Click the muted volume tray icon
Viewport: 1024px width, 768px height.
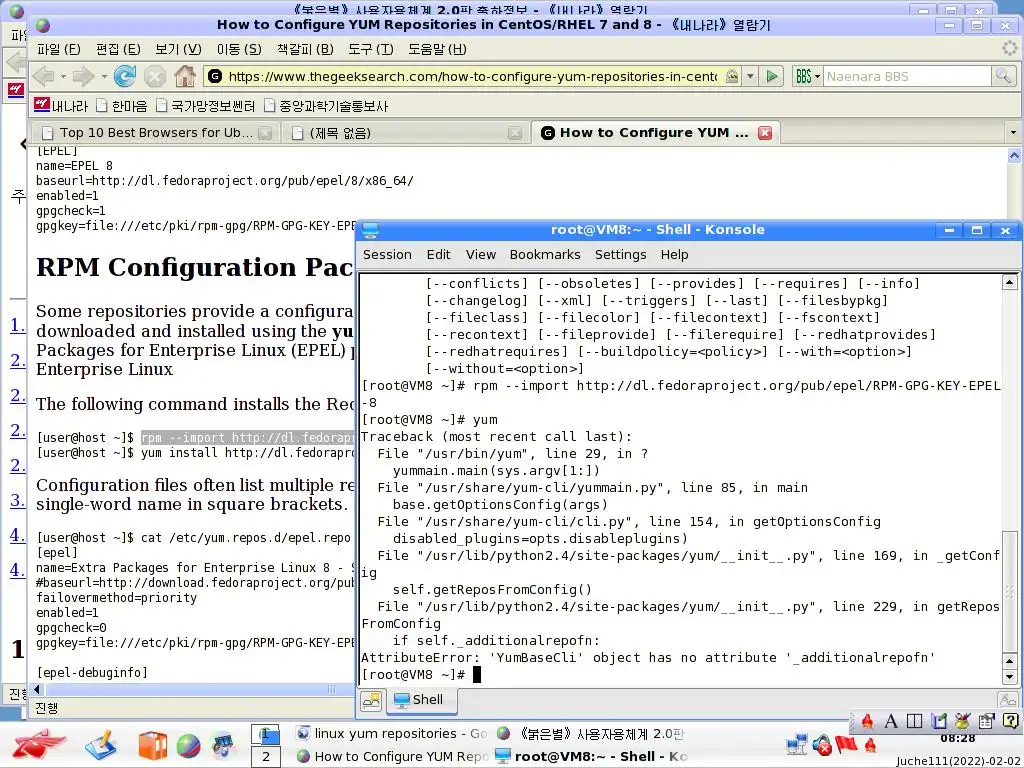click(822, 745)
